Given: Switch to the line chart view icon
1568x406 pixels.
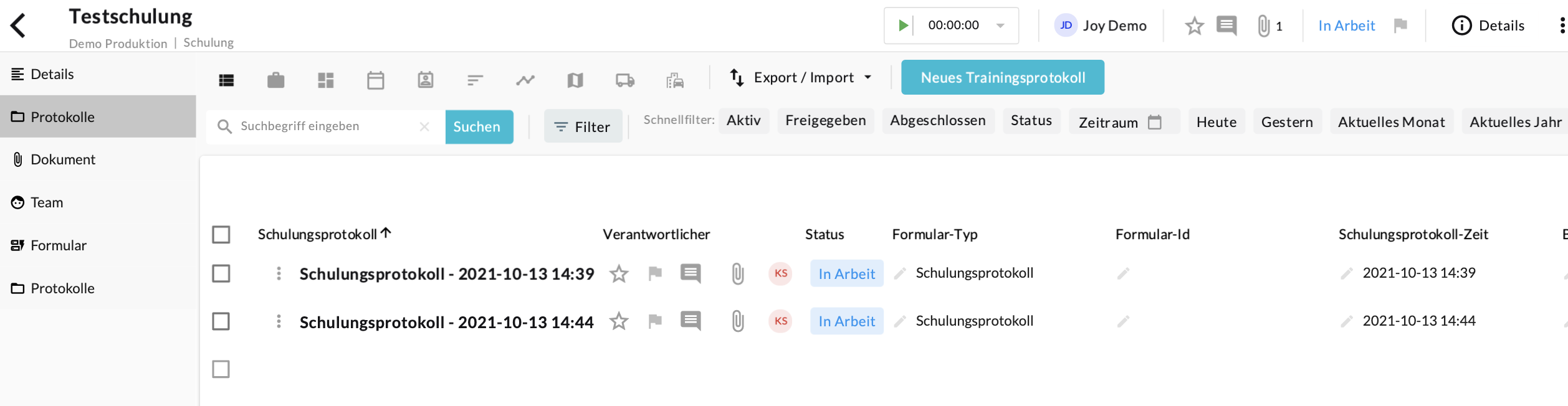Looking at the screenshot, I should (x=525, y=80).
